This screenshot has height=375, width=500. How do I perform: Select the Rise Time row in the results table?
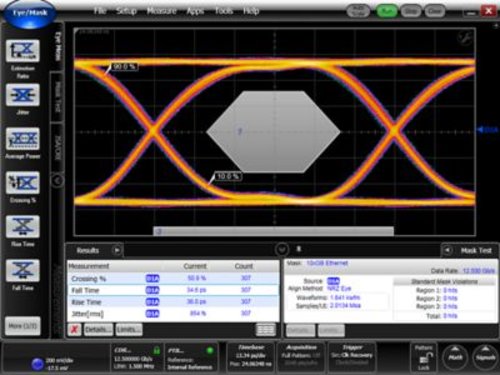tap(173, 302)
